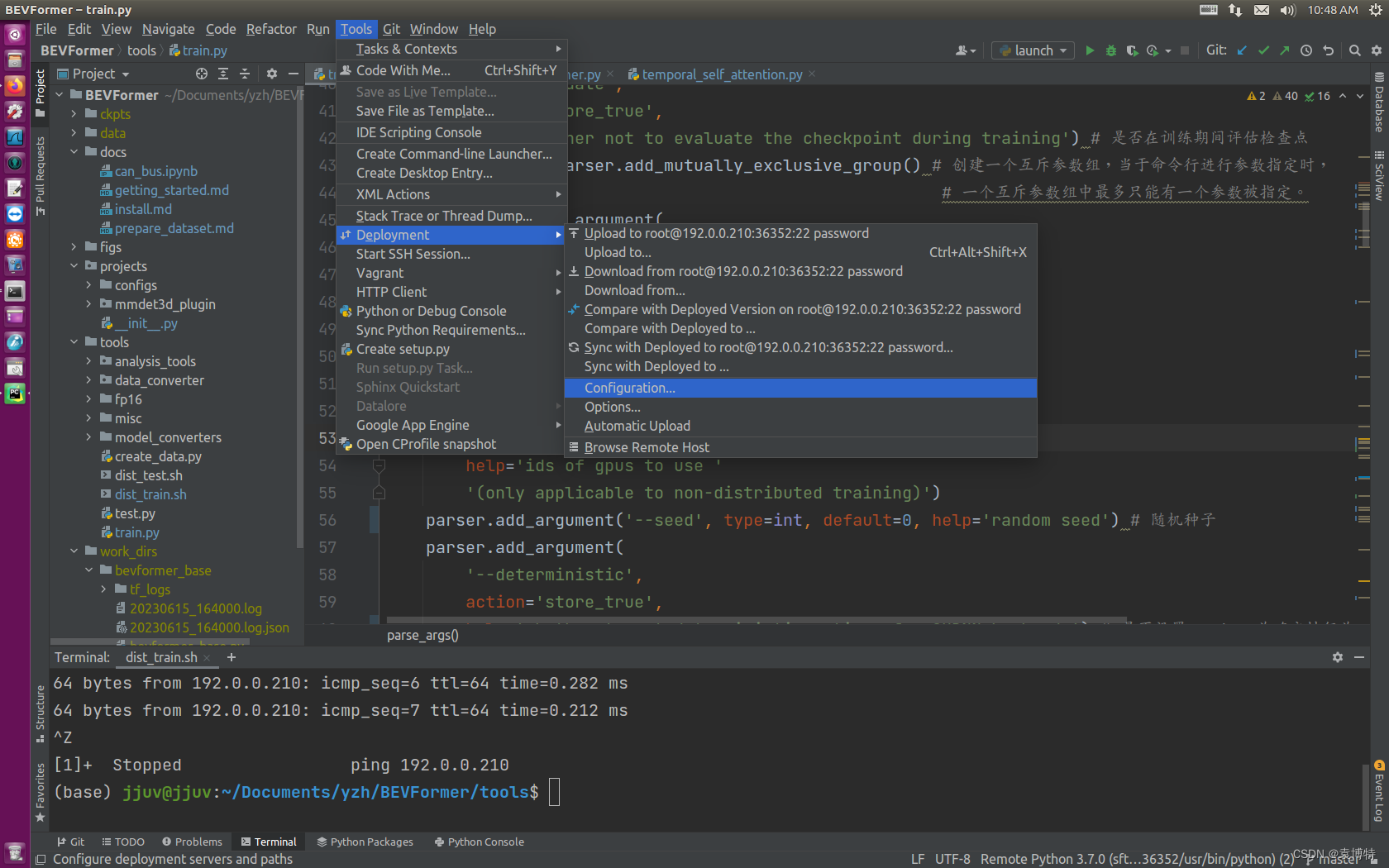Click Start SSH Session... in Tools menu

451,254
